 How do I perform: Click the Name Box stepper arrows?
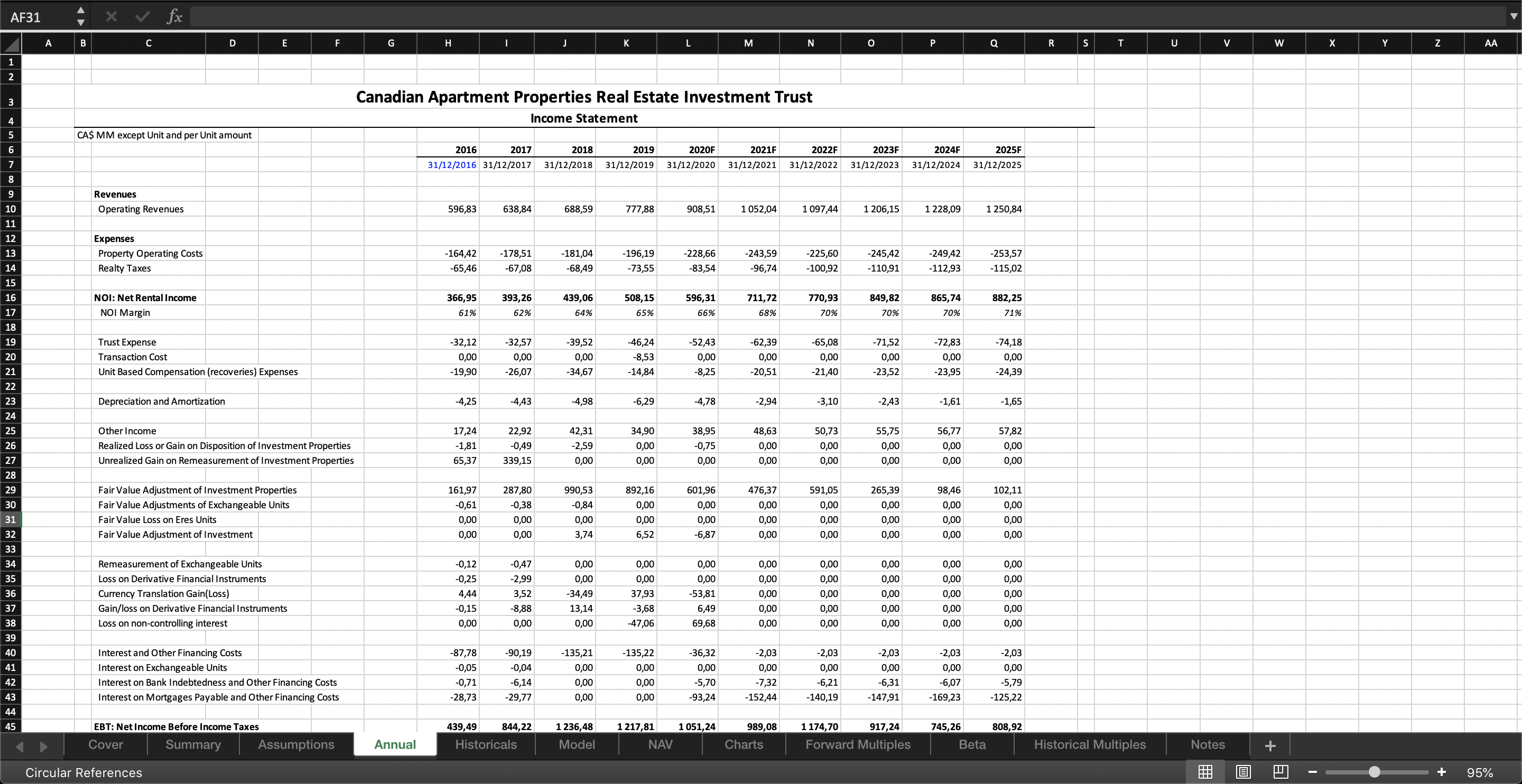coord(81,16)
